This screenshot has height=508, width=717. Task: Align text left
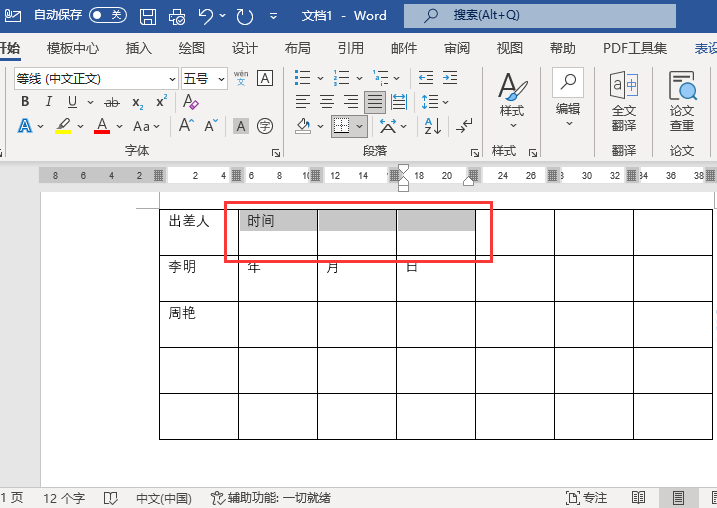click(303, 102)
